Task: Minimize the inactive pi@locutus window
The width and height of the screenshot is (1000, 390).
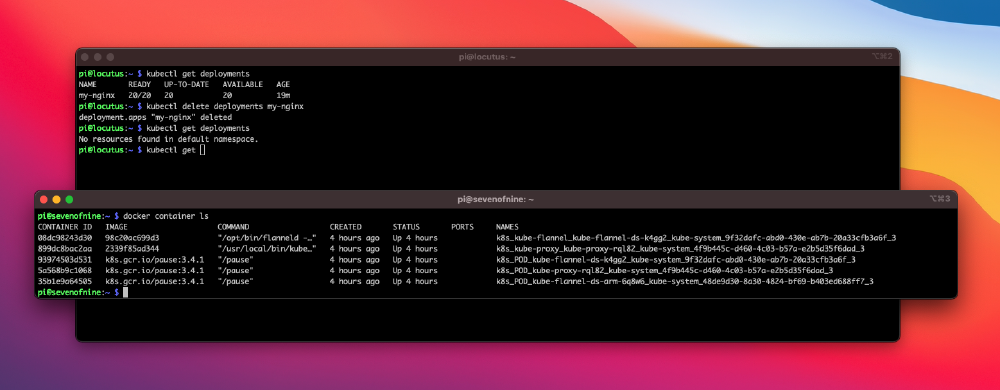Action: (x=97, y=57)
